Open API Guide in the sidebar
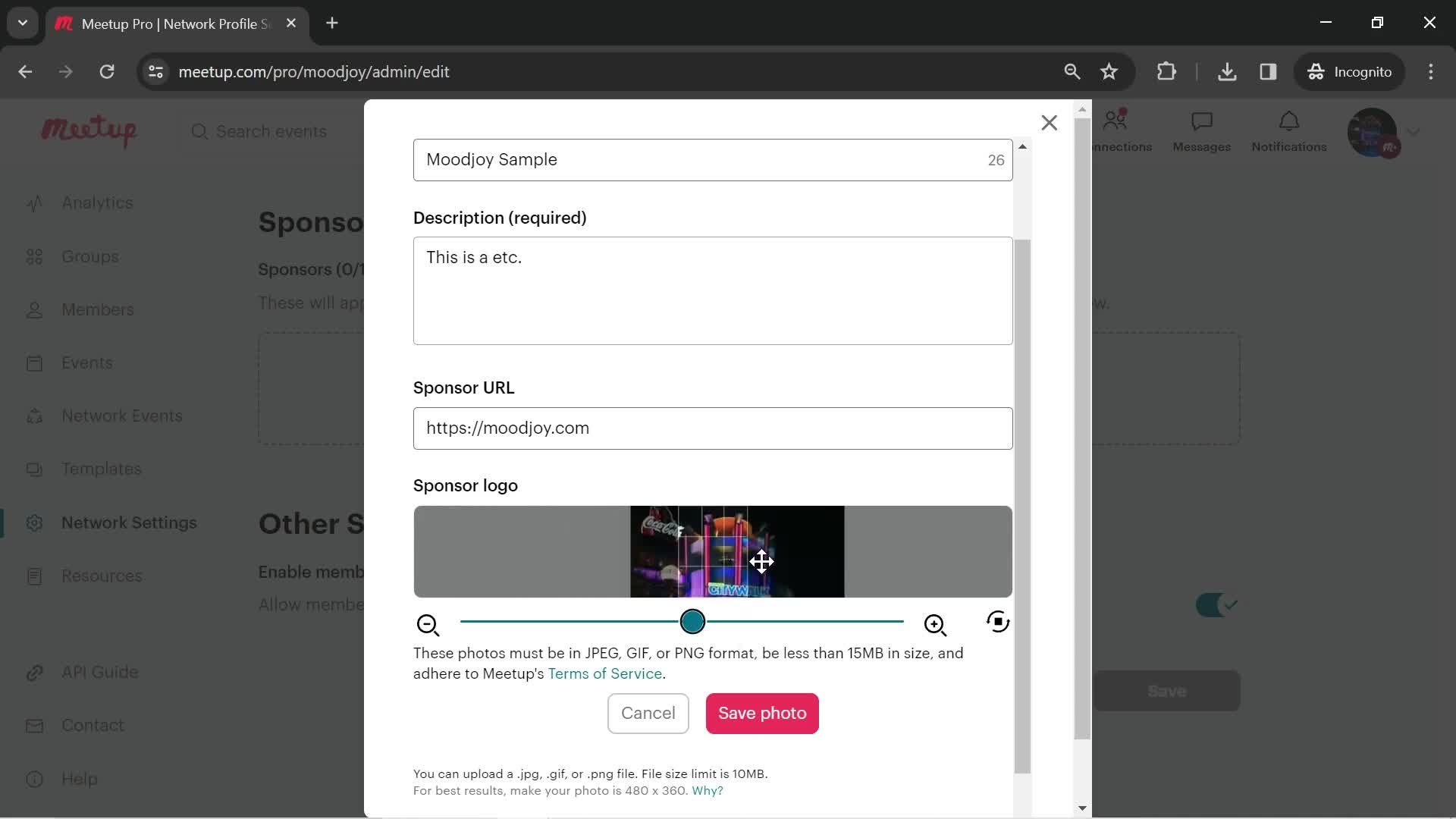1456x819 pixels. pyautogui.click(x=100, y=672)
